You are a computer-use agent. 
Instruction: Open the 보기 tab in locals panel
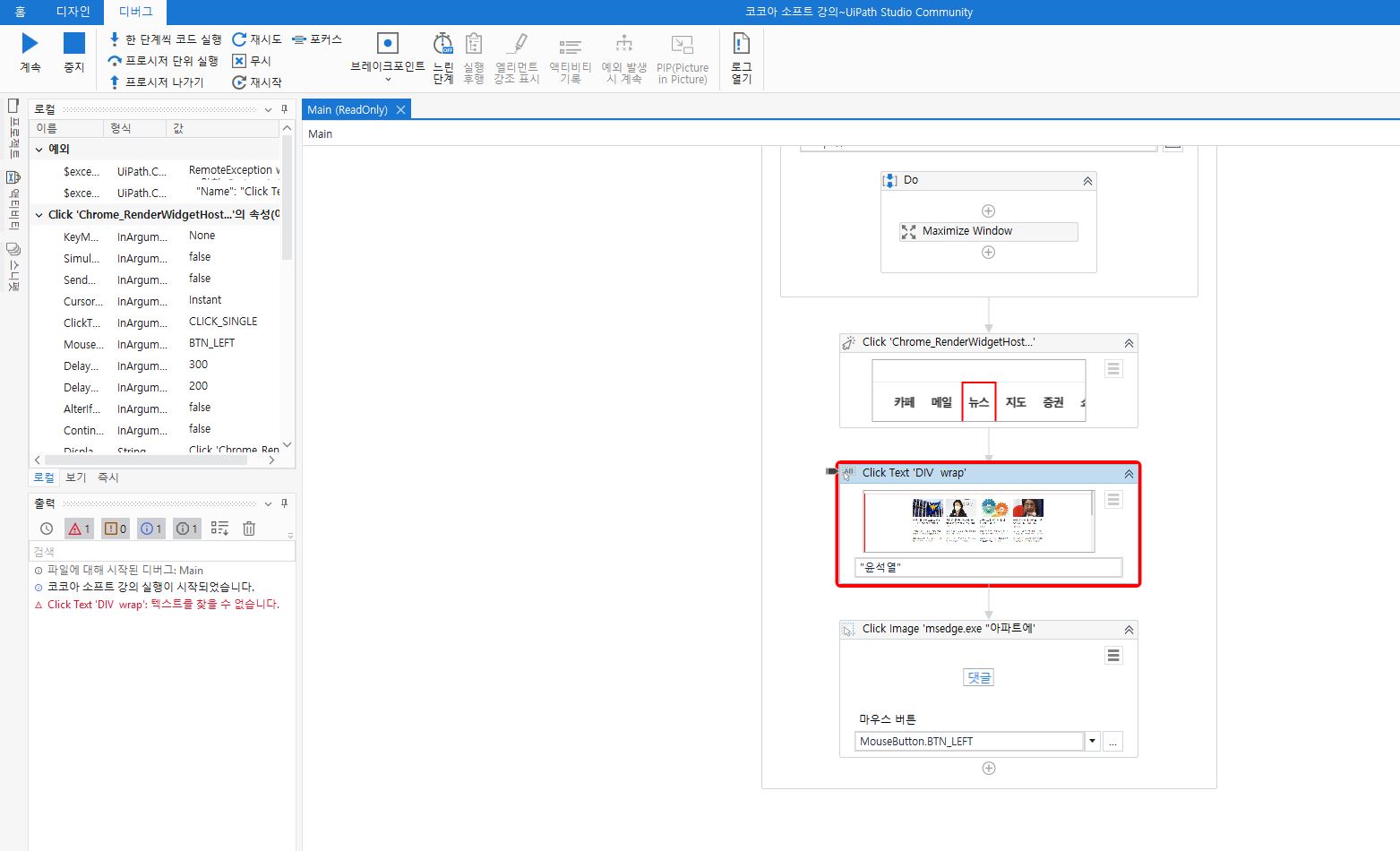point(76,477)
